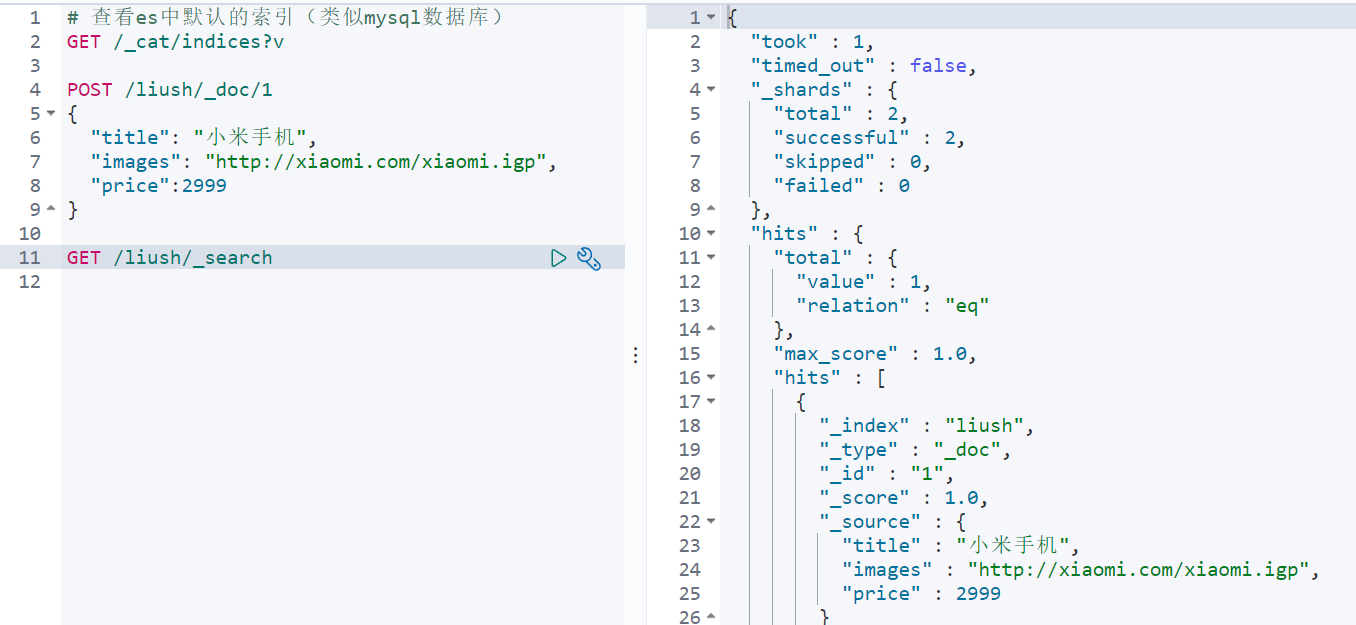
Task: Click the request "title": "小米手机" line
Action: [204, 138]
